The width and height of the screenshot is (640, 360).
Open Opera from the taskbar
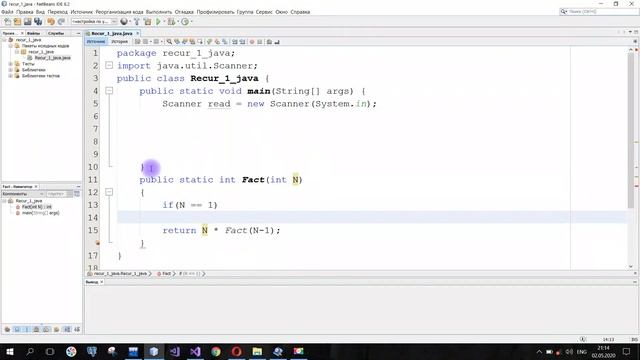237,351
